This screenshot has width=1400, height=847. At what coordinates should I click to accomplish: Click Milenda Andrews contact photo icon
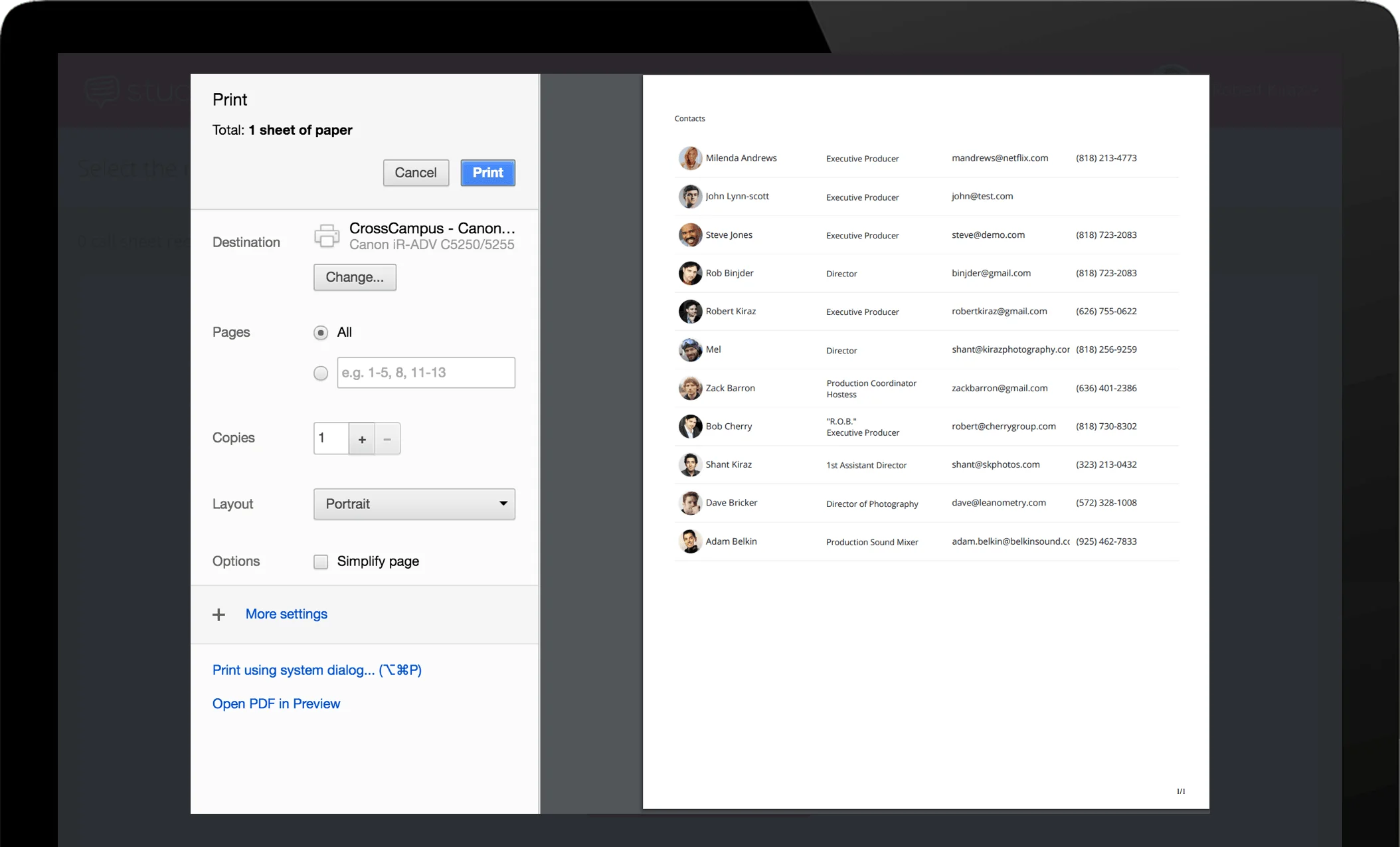tap(689, 157)
